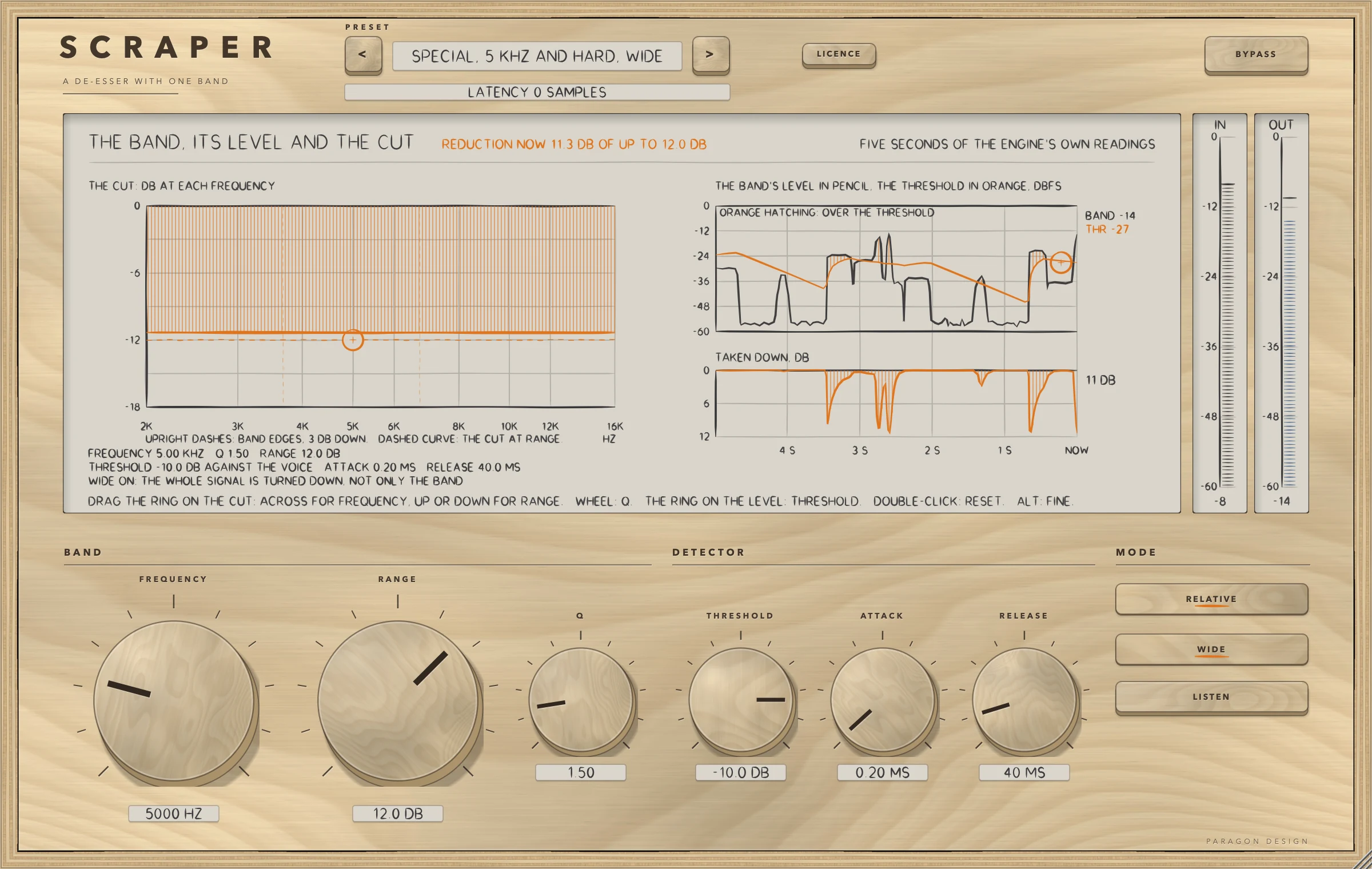The height and width of the screenshot is (869, 1372).
Task: Click the Attack knob
Action: [883, 699]
